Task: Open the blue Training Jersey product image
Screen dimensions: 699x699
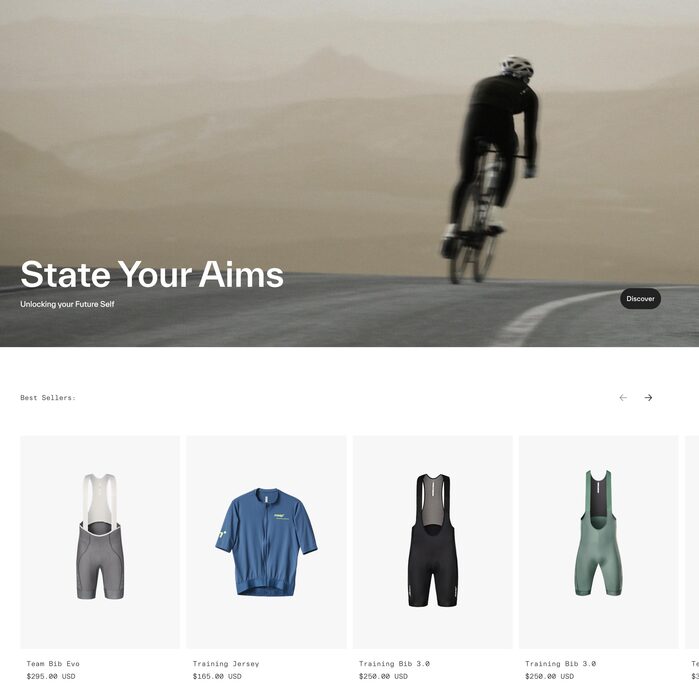Action: (x=266, y=542)
